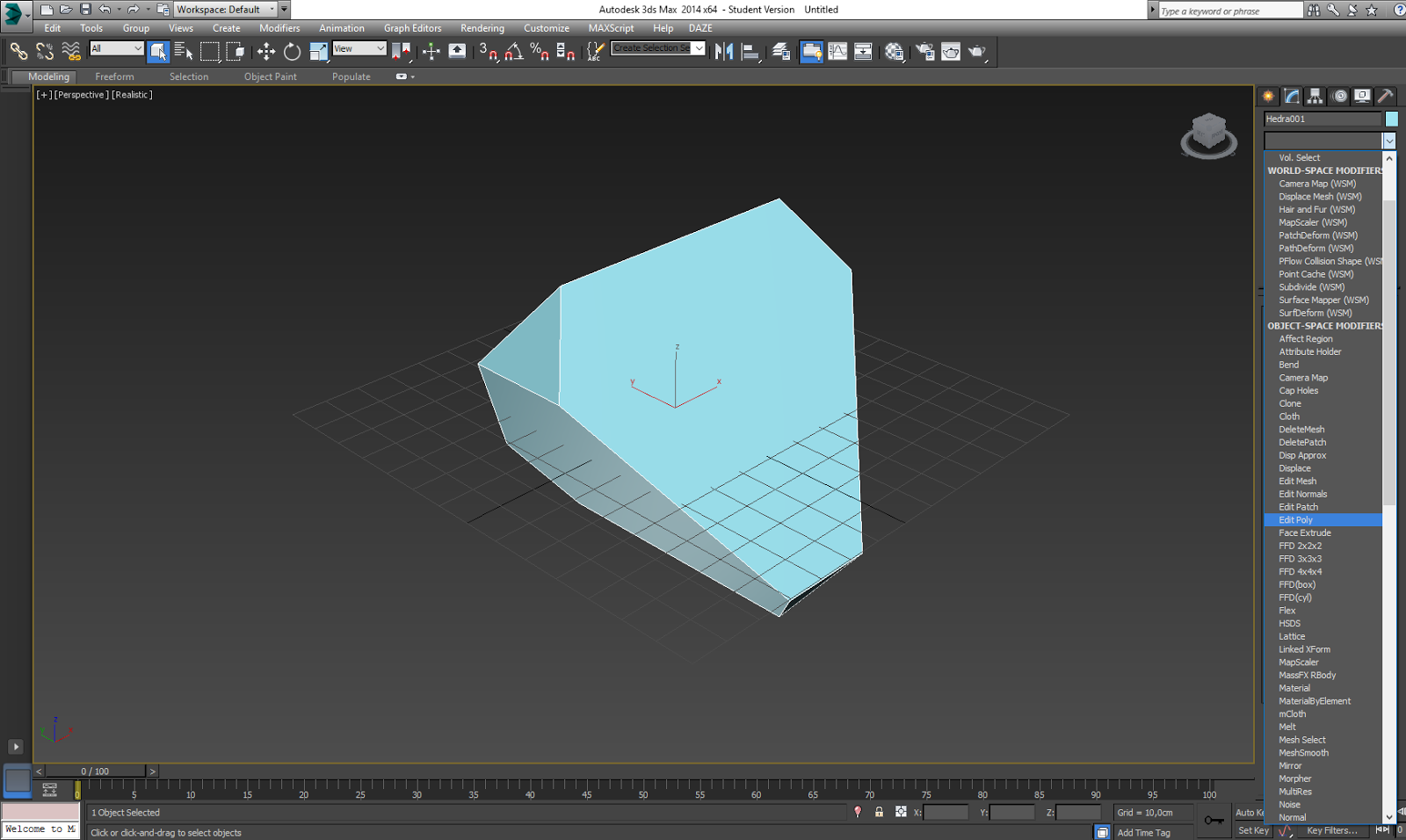
Task: Create a new scene with New icon
Action: (x=47, y=10)
